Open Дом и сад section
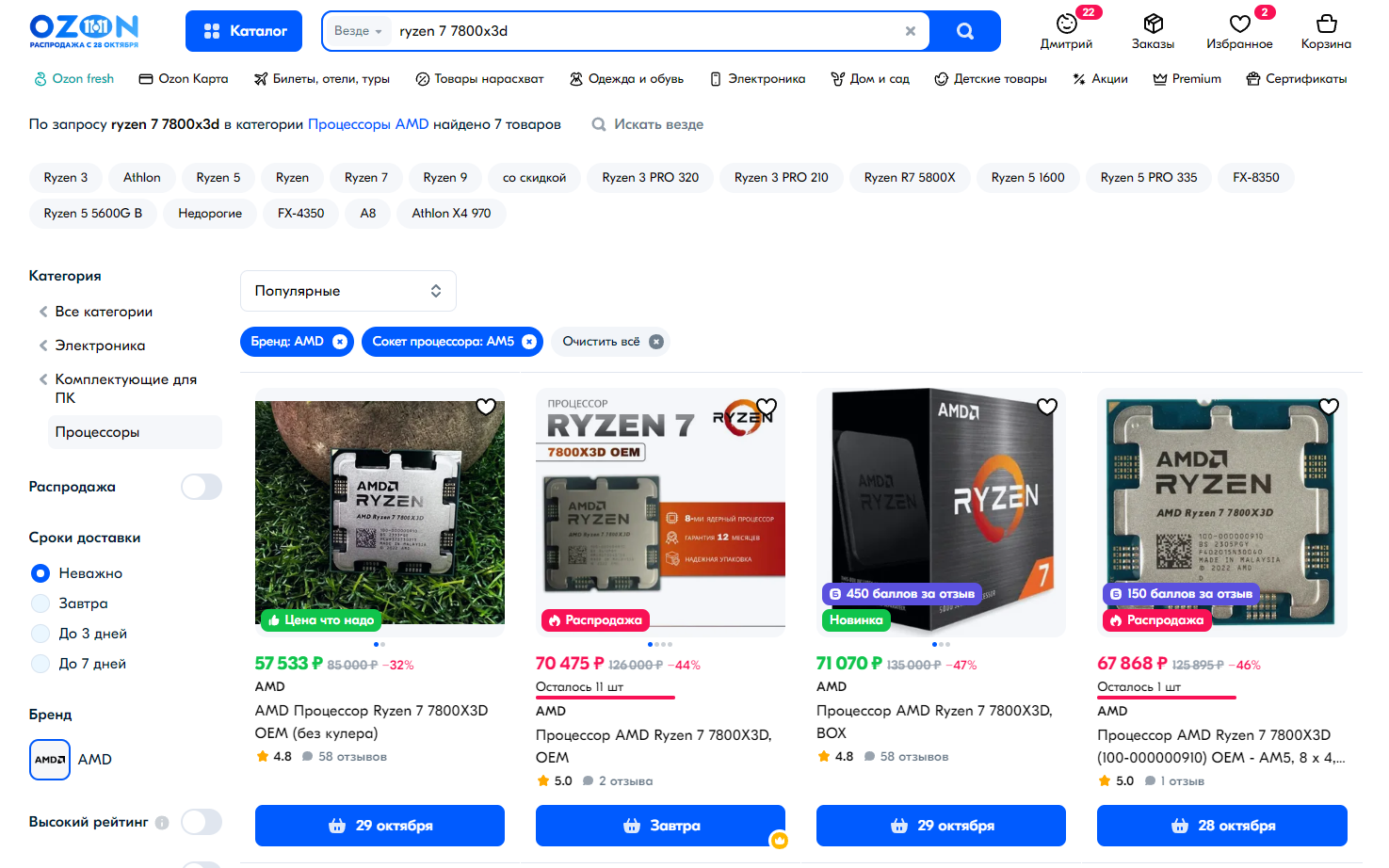The height and width of the screenshot is (868, 1389). coord(870,79)
